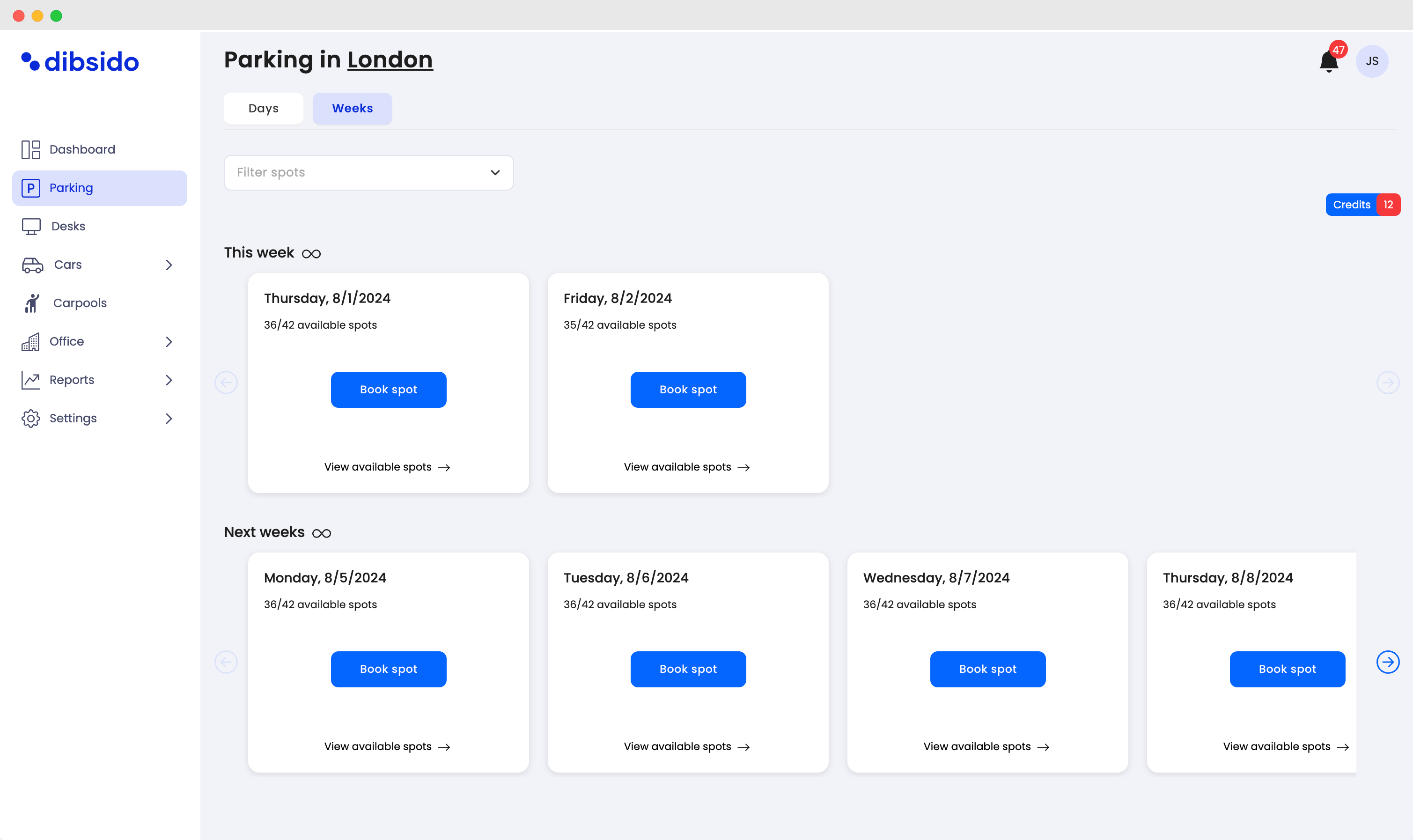
Task: Switch to the Days tab
Action: pos(263,108)
